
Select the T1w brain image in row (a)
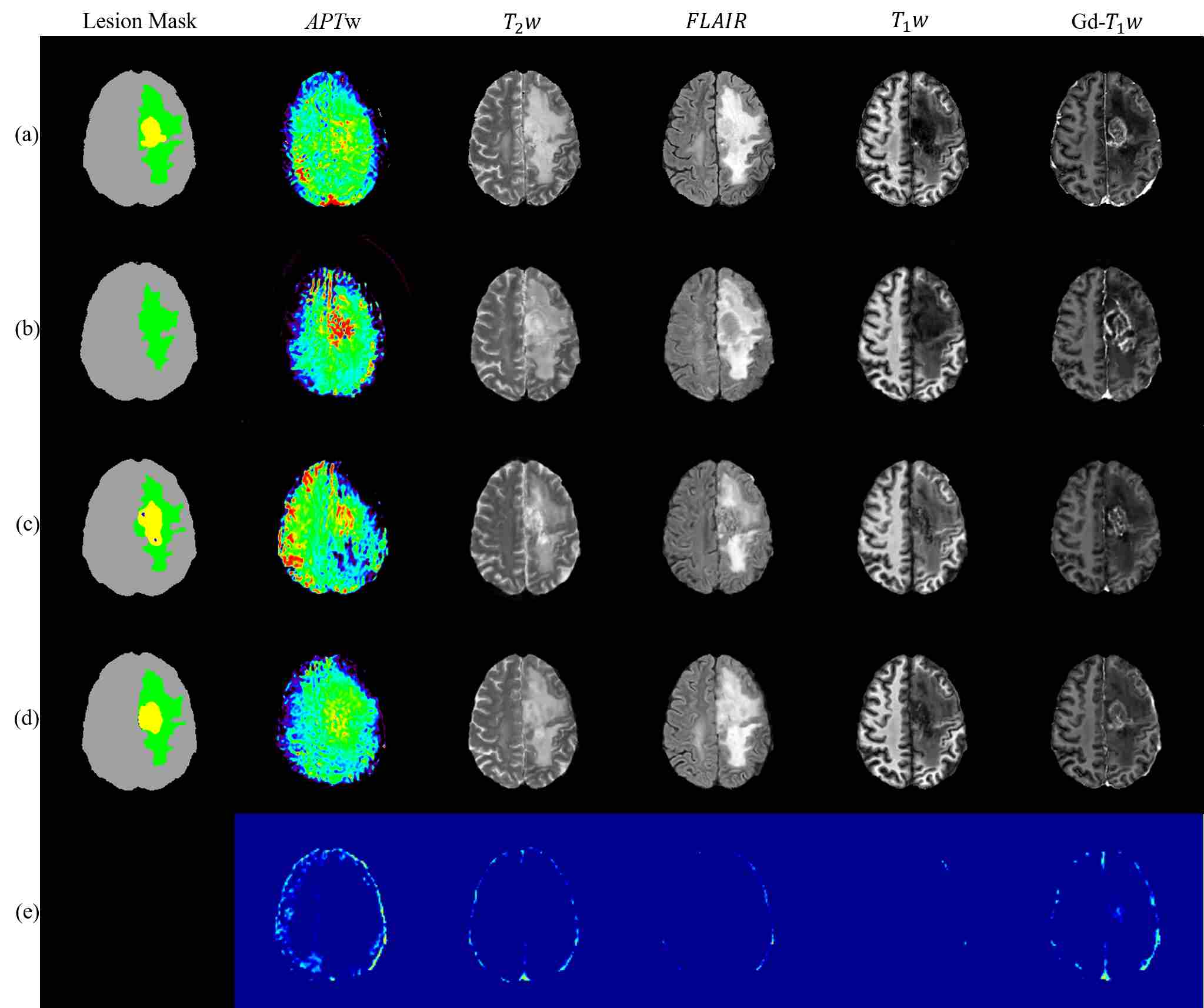(x=912, y=139)
